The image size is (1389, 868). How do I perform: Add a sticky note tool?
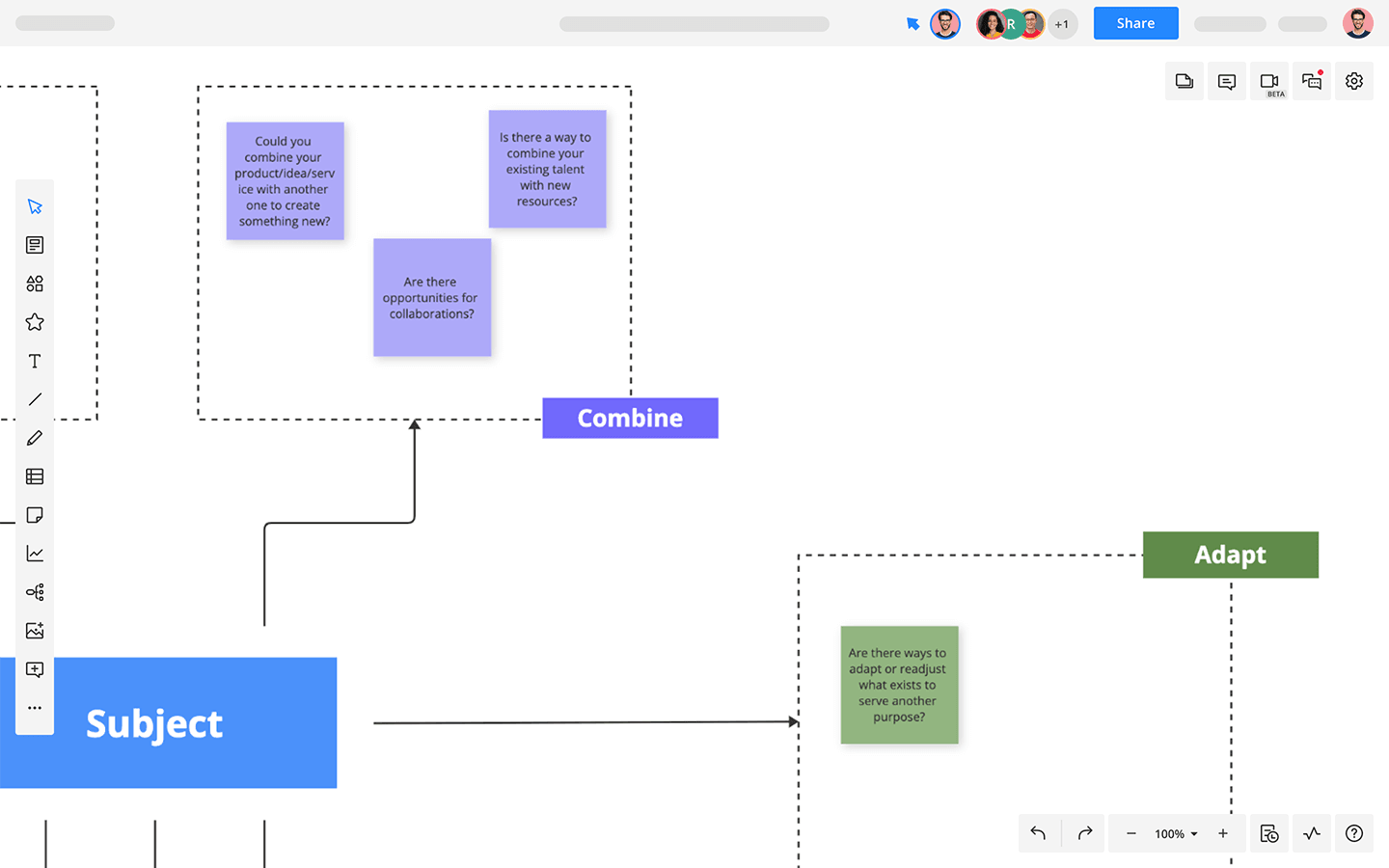click(35, 515)
